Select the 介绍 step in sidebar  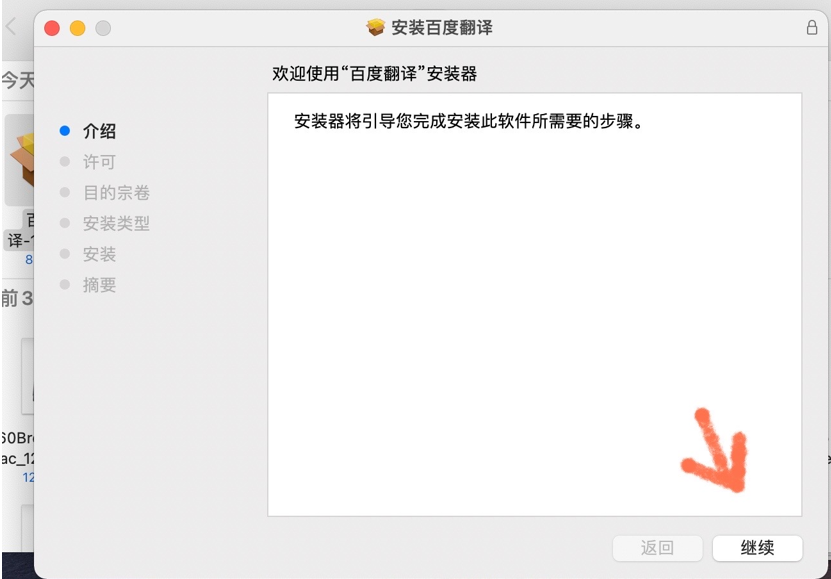99,131
